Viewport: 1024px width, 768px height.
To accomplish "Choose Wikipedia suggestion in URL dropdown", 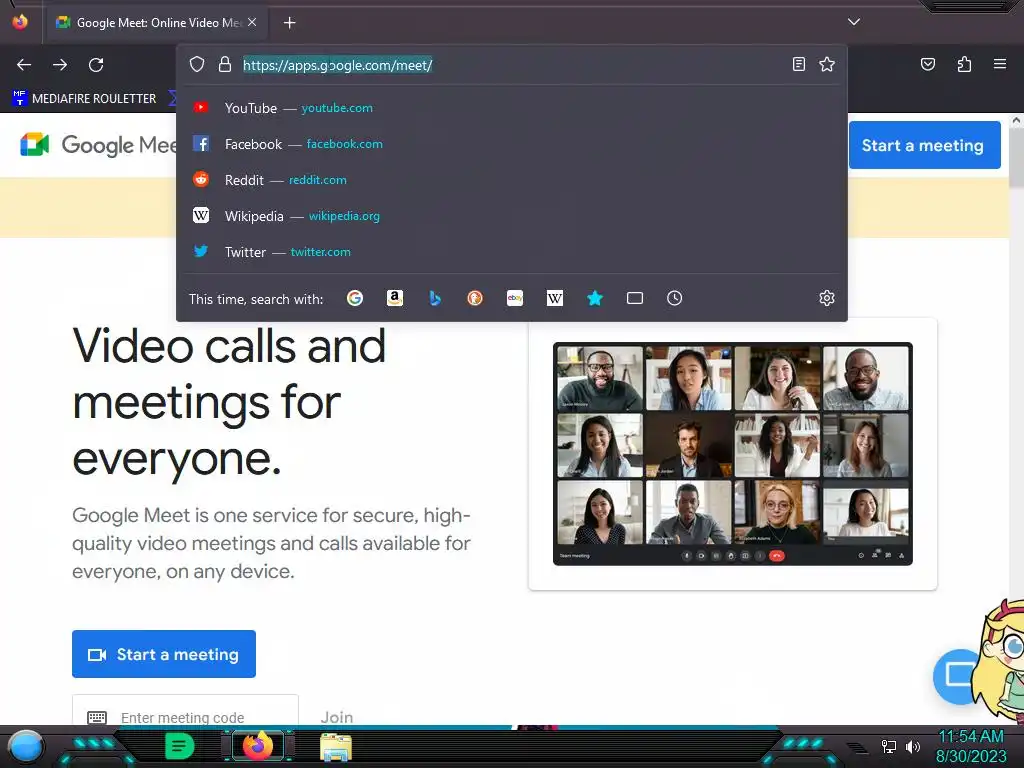I will click(x=512, y=216).
